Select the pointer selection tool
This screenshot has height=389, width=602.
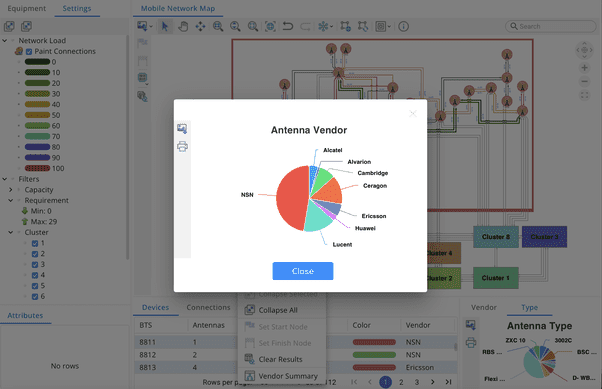[165, 26]
